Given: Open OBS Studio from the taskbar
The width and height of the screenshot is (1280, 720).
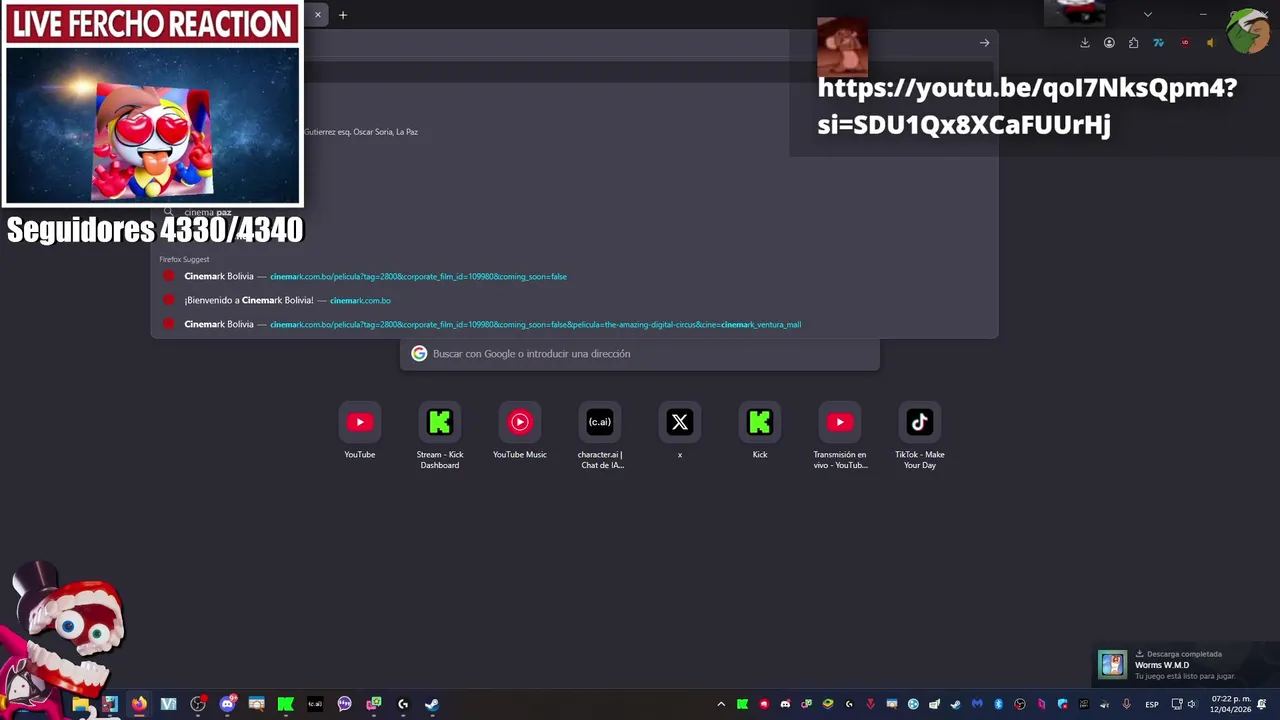Looking at the screenshot, I should [198, 704].
